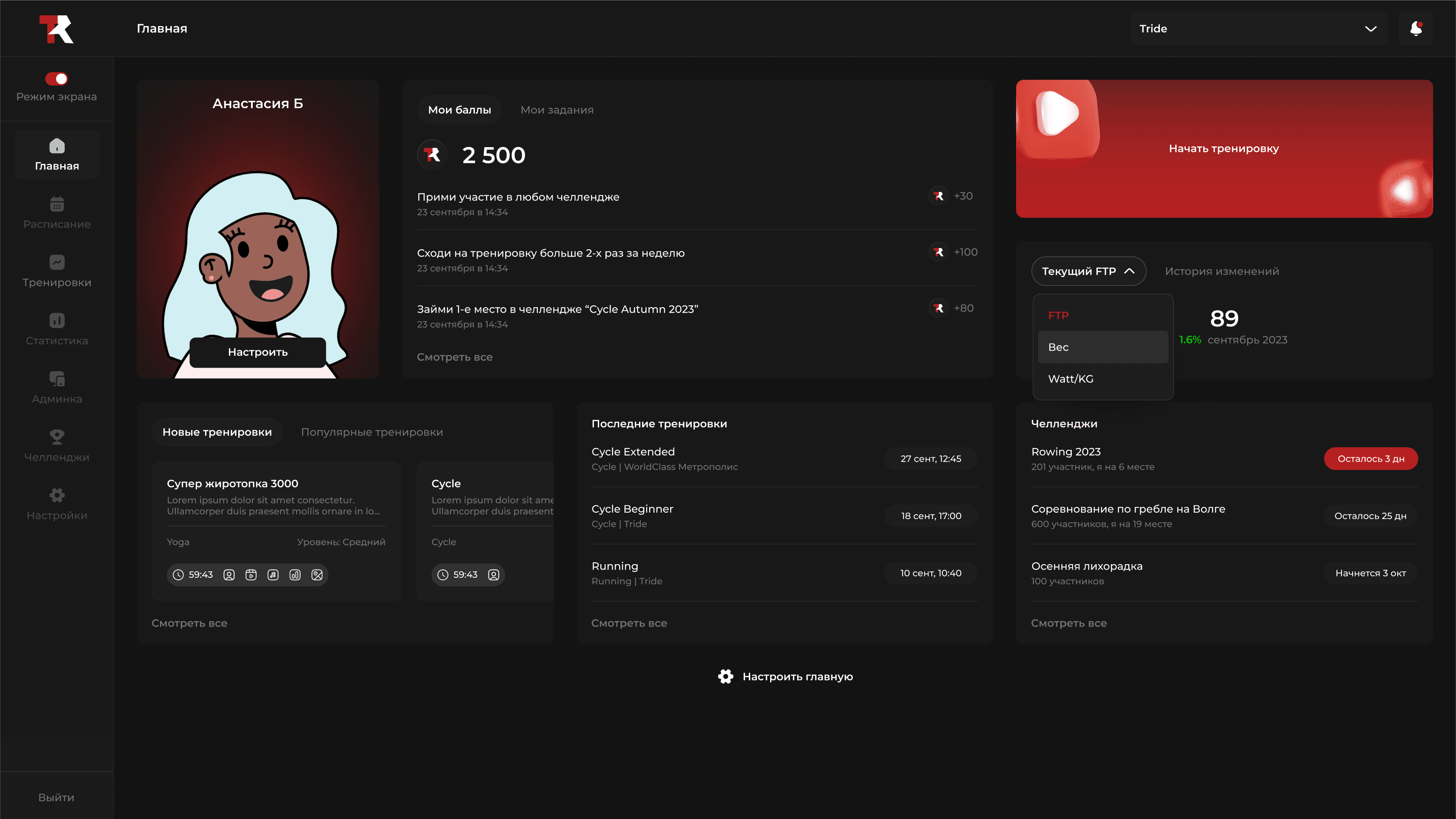Switch to История изменений tab
Screen dimensions: 1456x819
coord(1222,271)
